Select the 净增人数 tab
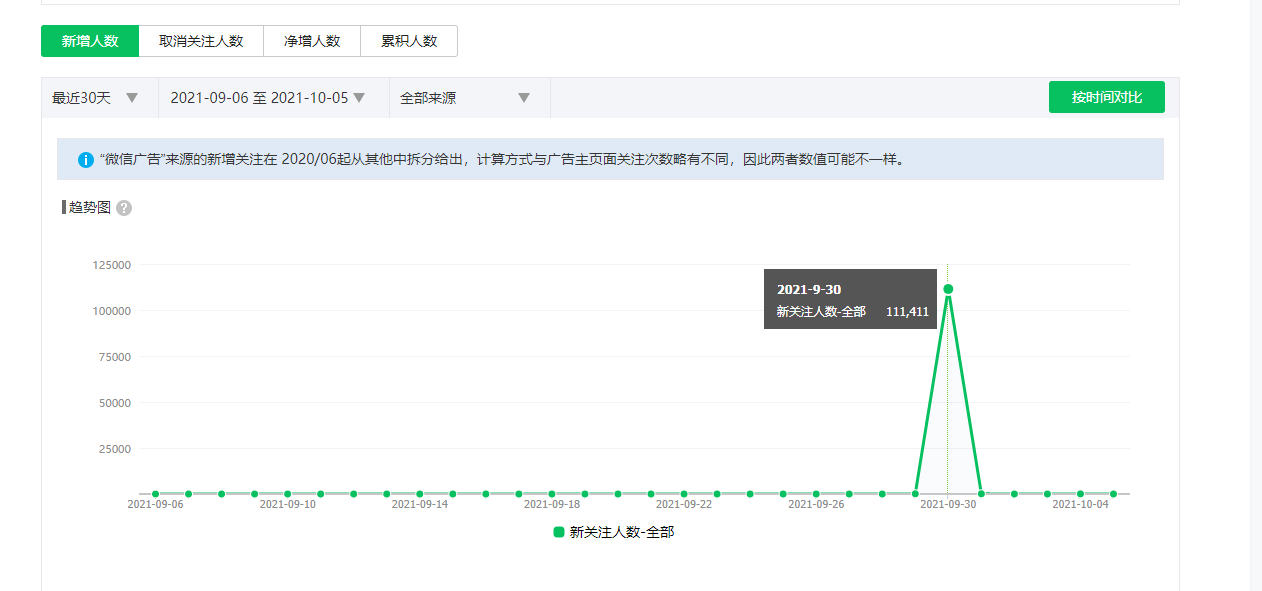 coord(312,41)
